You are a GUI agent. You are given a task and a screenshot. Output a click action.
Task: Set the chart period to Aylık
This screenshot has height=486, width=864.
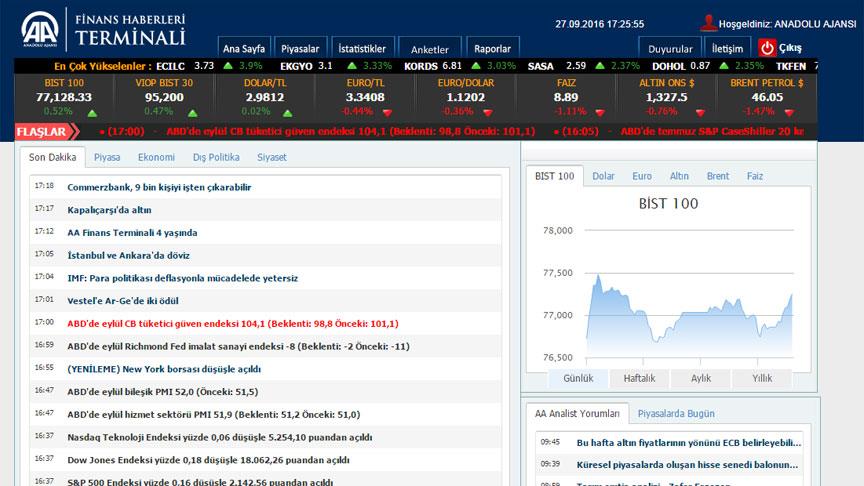pos(700,378)
